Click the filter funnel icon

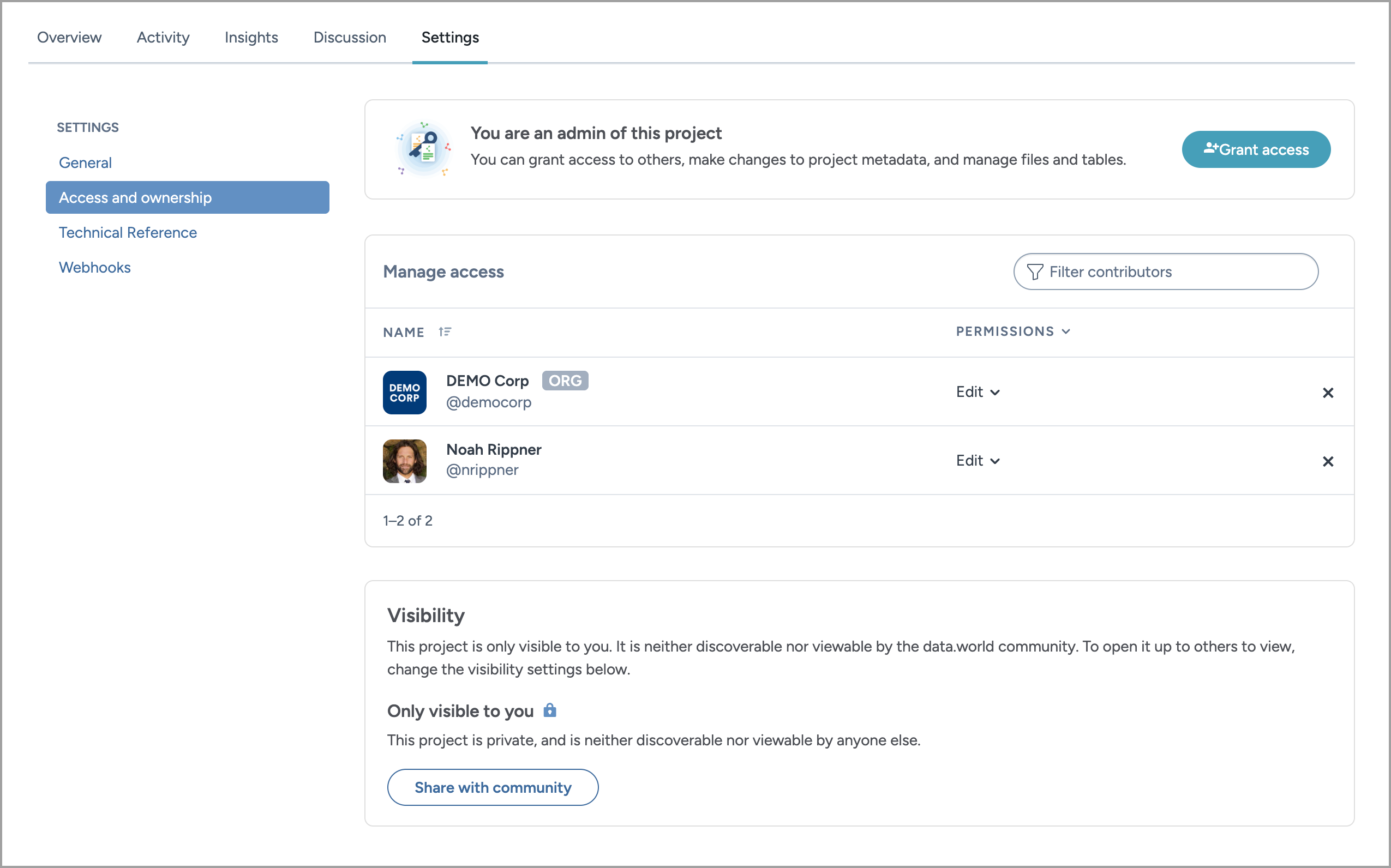pyautogui.click(x=1034, y=272)
